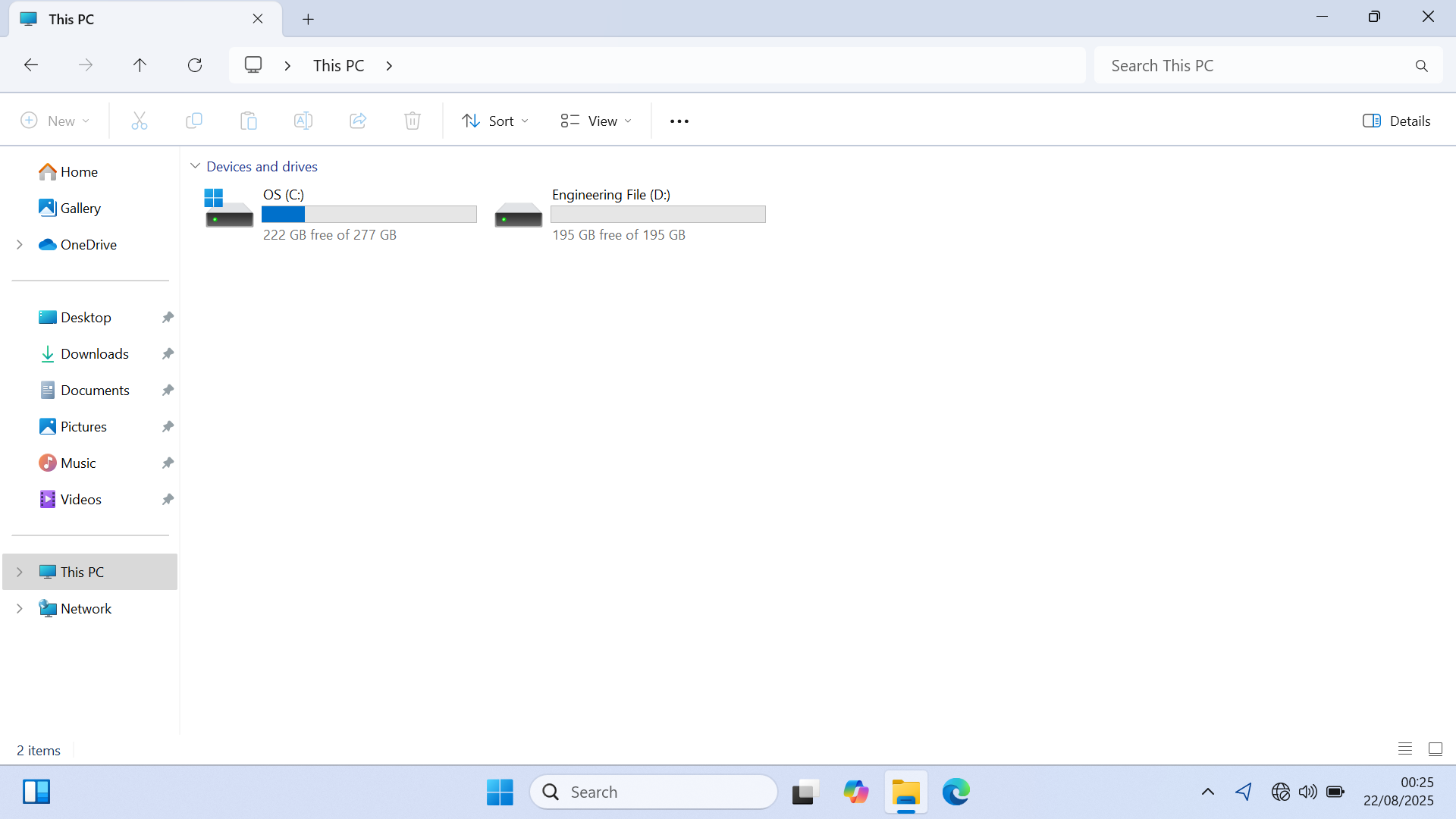Screen dimensions: 1456x819
Task: Switch to large thumbnails view in status bar
Action: click(1435, 749)
